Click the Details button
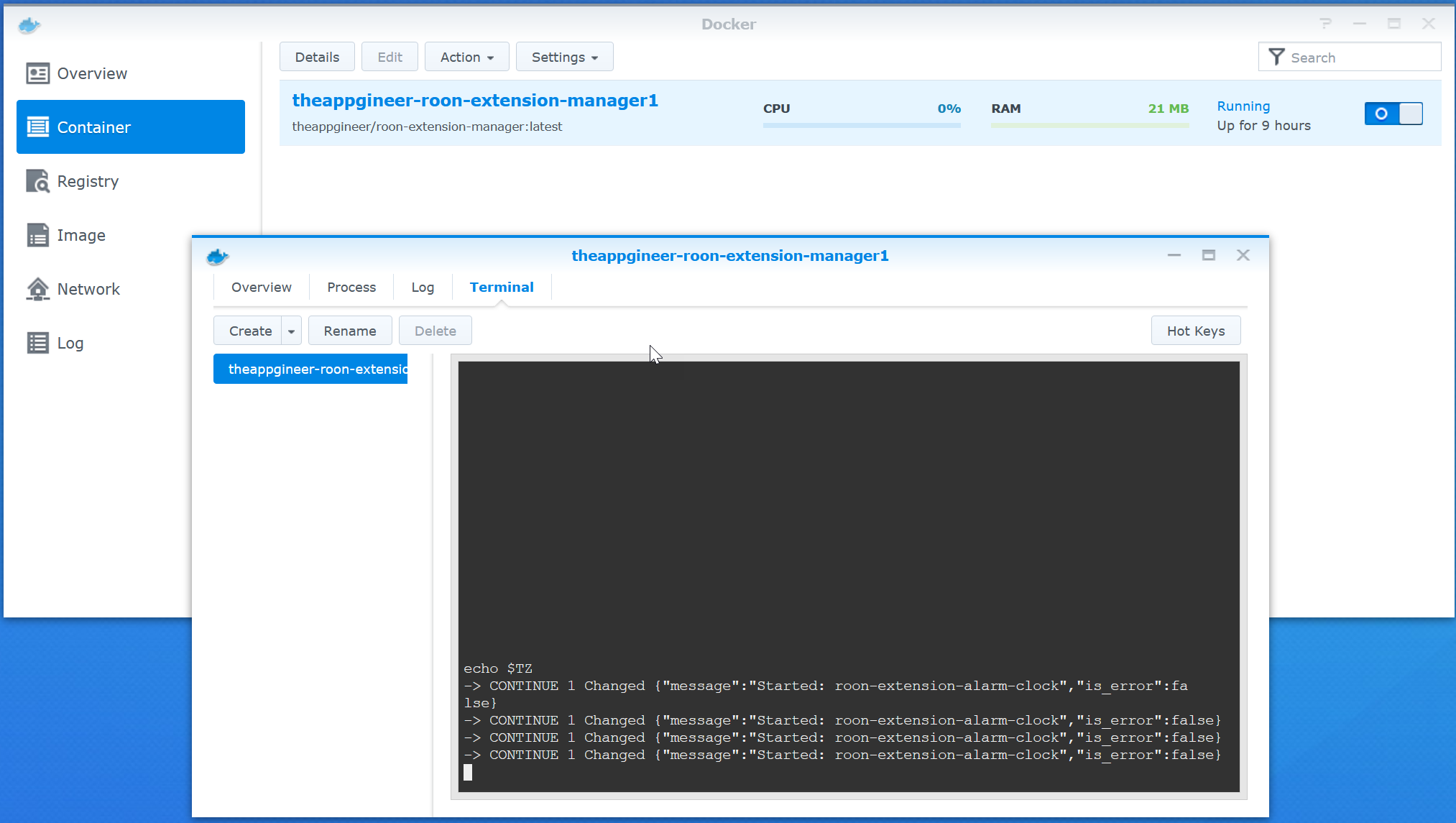This screenshot has width=1456, height=823. coord(317,58)
